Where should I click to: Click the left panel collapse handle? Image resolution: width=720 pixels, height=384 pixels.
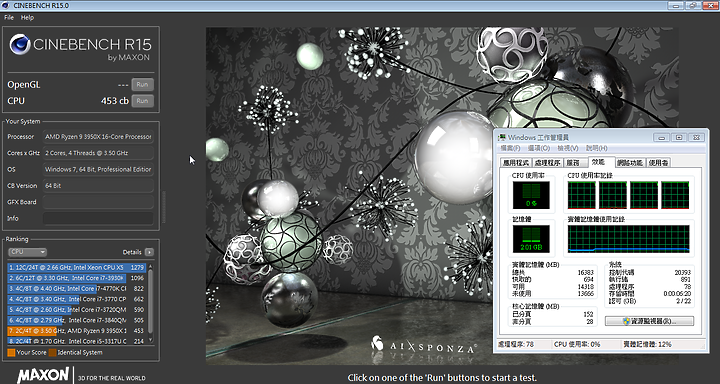(x=163, y=207)
